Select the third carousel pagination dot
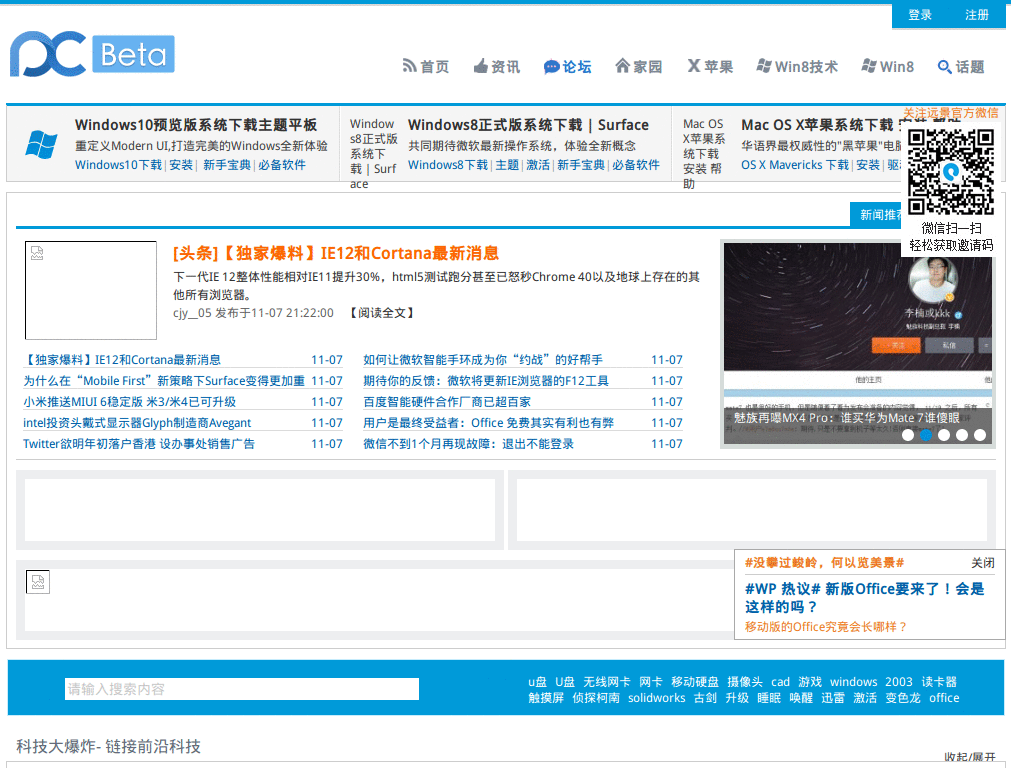Viewport: 1024px width, 768px height. 943,434
